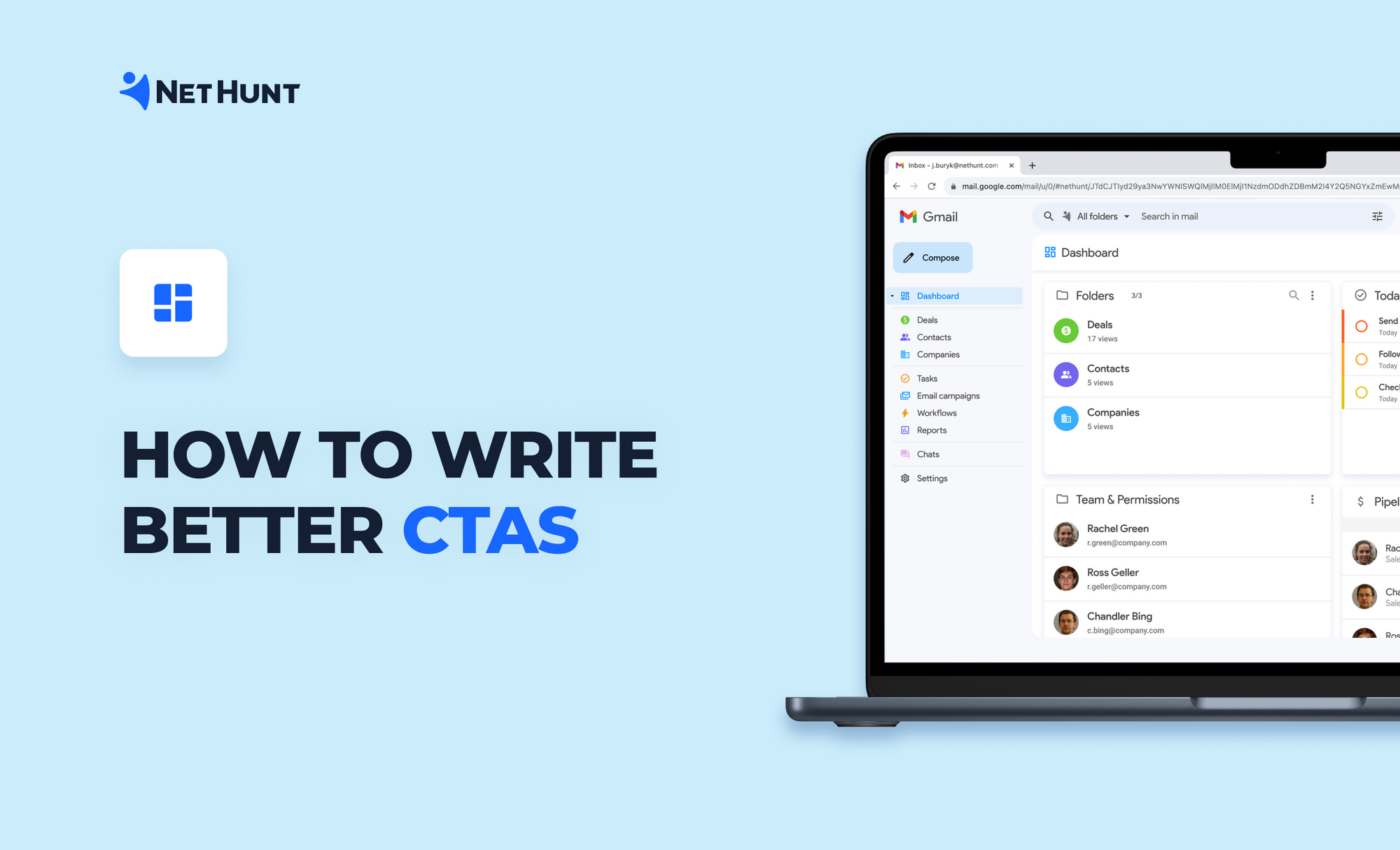Image resolution: width=1400 pixels, height=850 pixels.
Task: Select the Tasks menu item
Action: pyautogui.click(x=927, y=378)
